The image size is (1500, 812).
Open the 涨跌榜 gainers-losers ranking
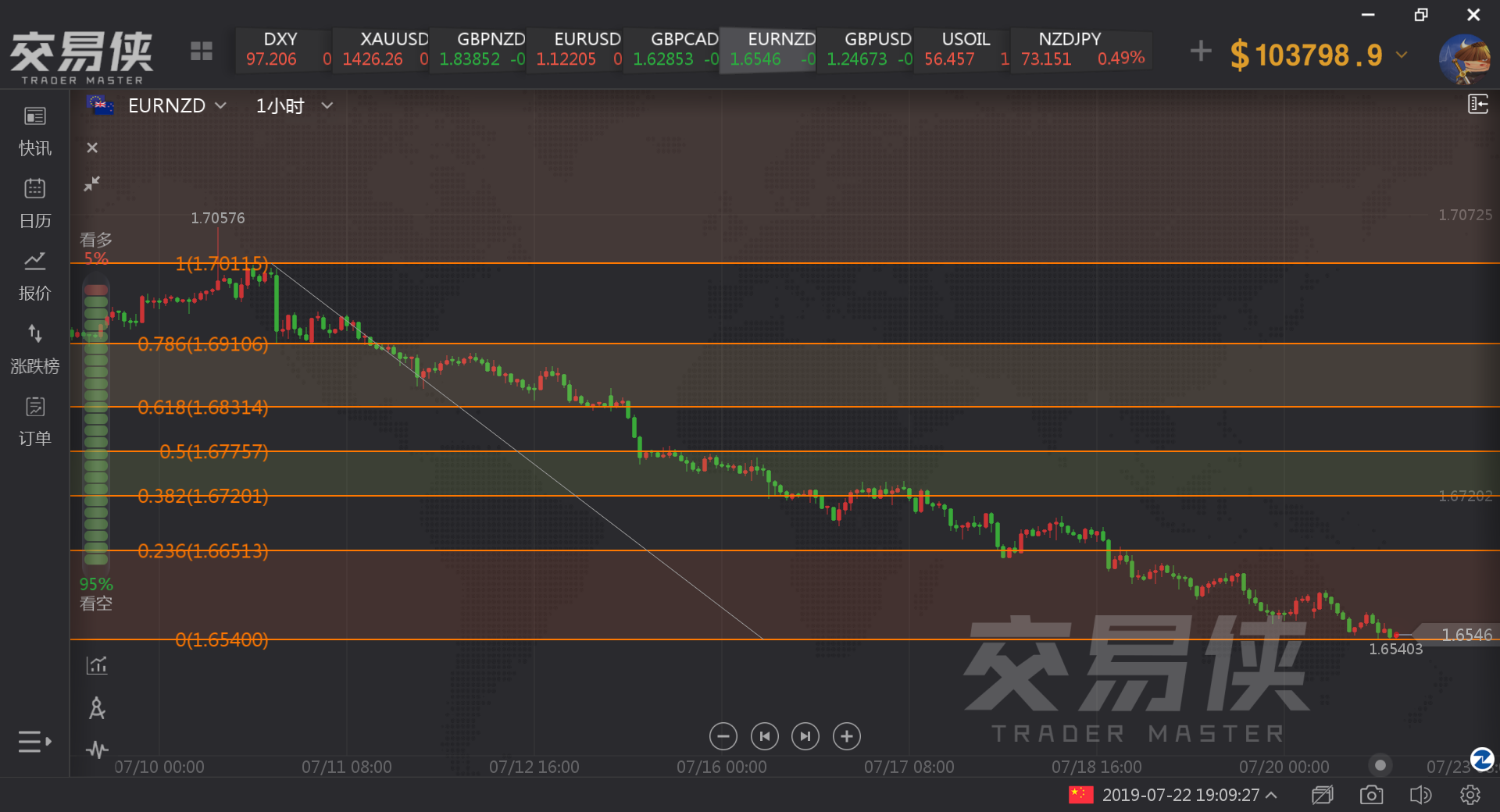pos(35,348)
